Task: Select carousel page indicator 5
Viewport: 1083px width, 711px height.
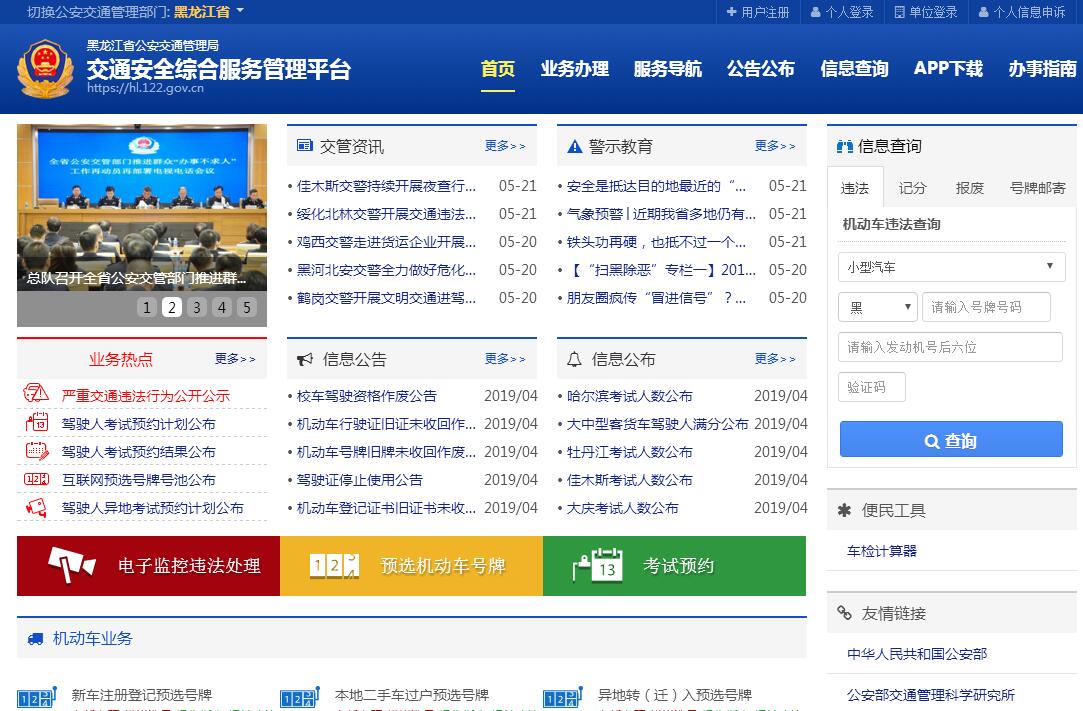Action: point(247,307)
